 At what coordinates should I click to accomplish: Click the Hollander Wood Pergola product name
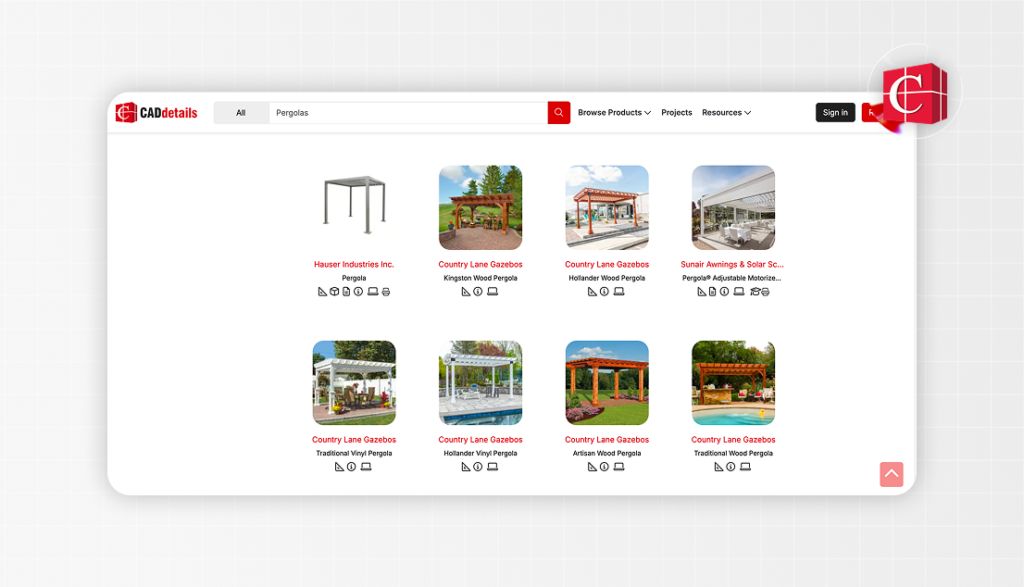coord(607,278)
